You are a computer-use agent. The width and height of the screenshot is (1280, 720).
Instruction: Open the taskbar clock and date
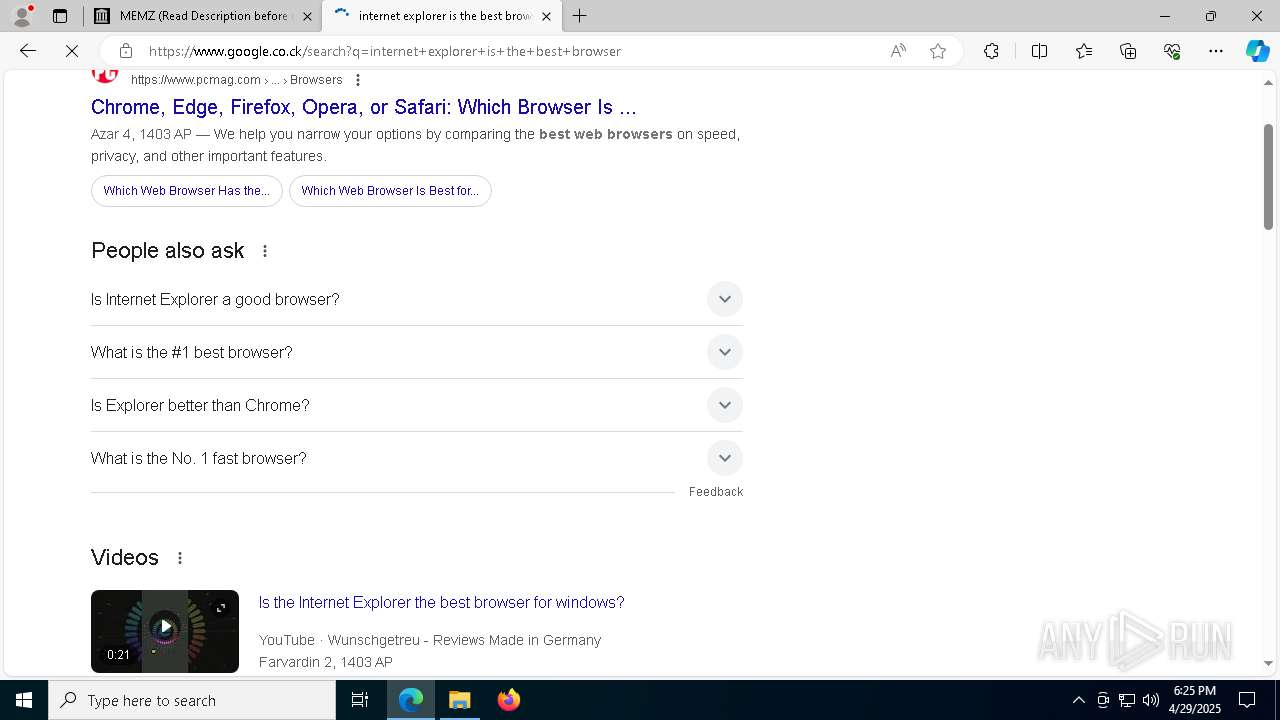click(x=1195, y=700)
